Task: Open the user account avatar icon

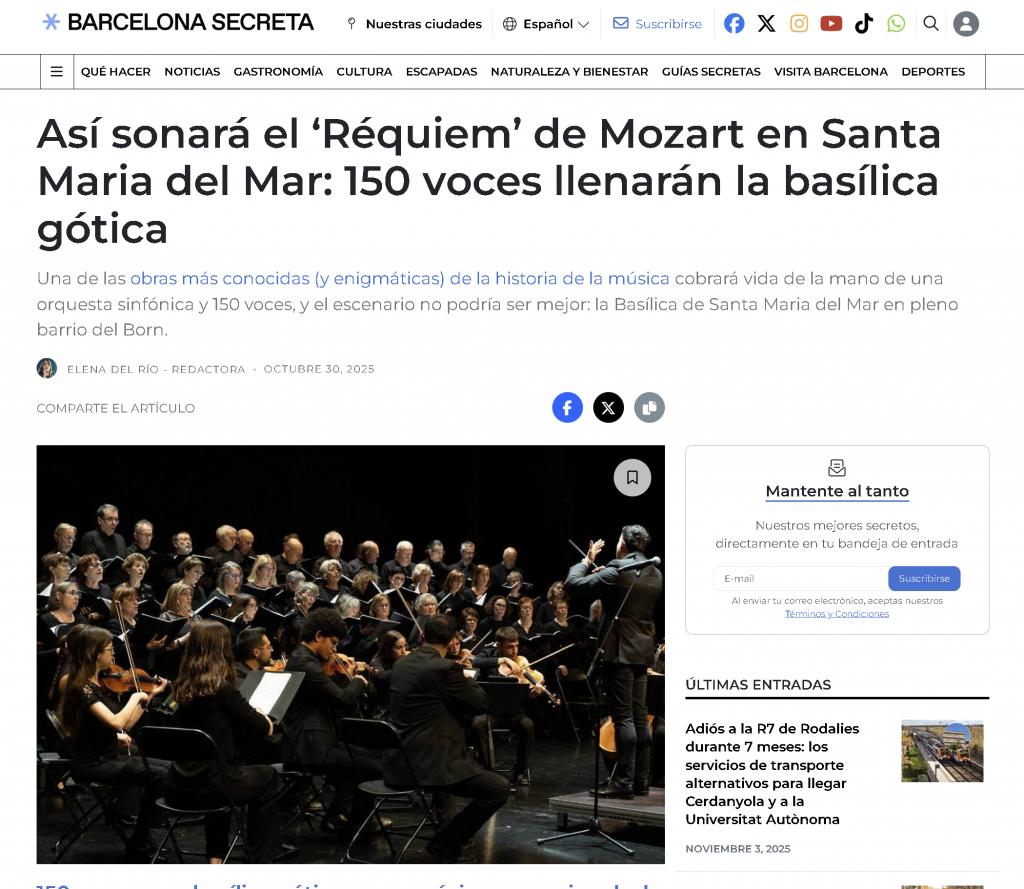Action: 966,24
